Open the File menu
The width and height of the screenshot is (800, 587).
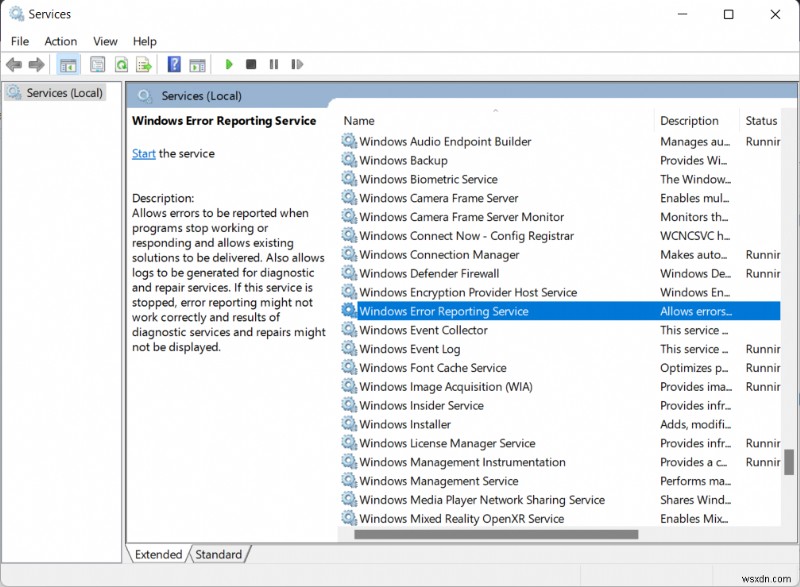20,41
